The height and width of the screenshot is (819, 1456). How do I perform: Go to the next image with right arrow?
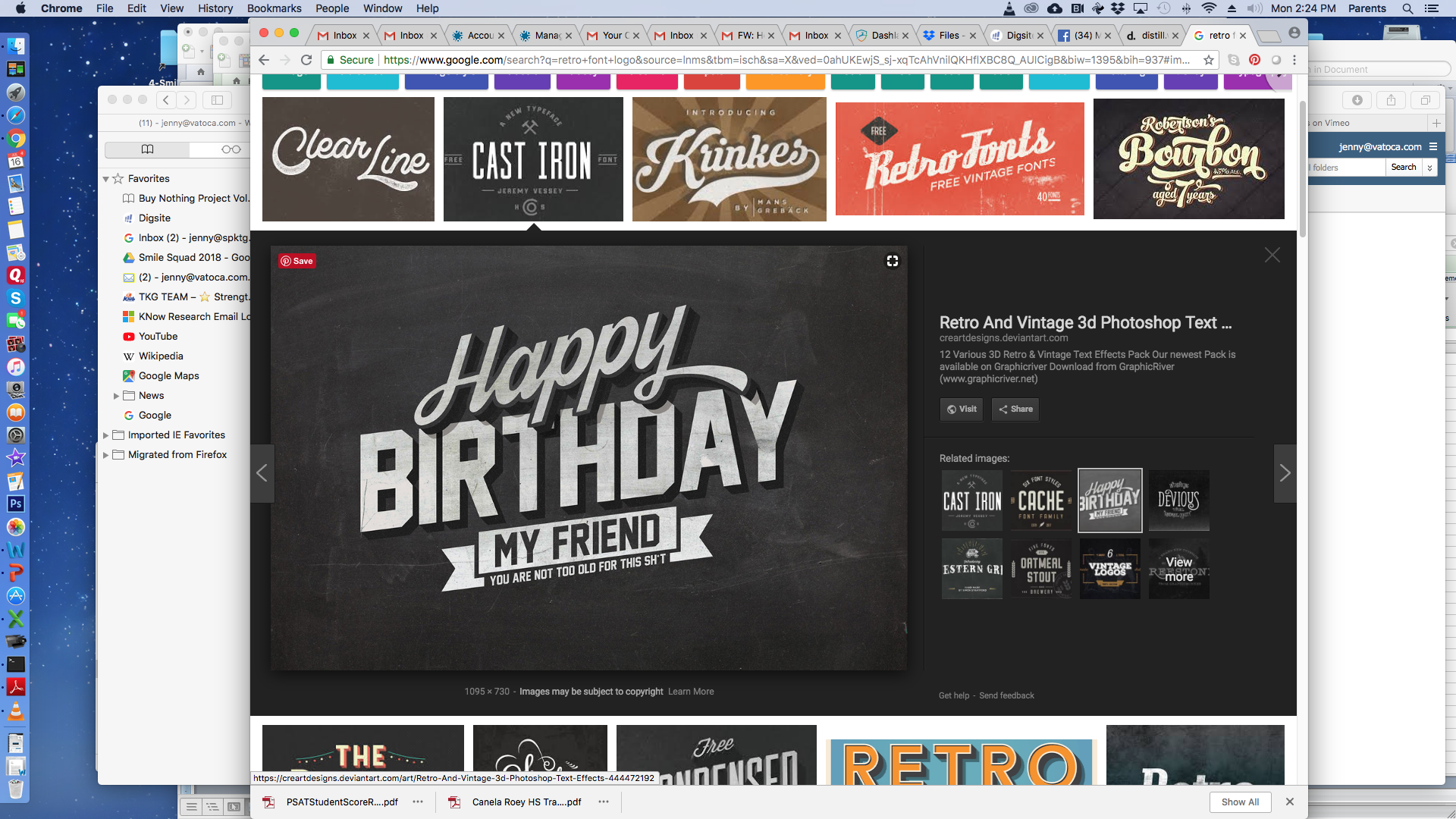click(1285, 473)
